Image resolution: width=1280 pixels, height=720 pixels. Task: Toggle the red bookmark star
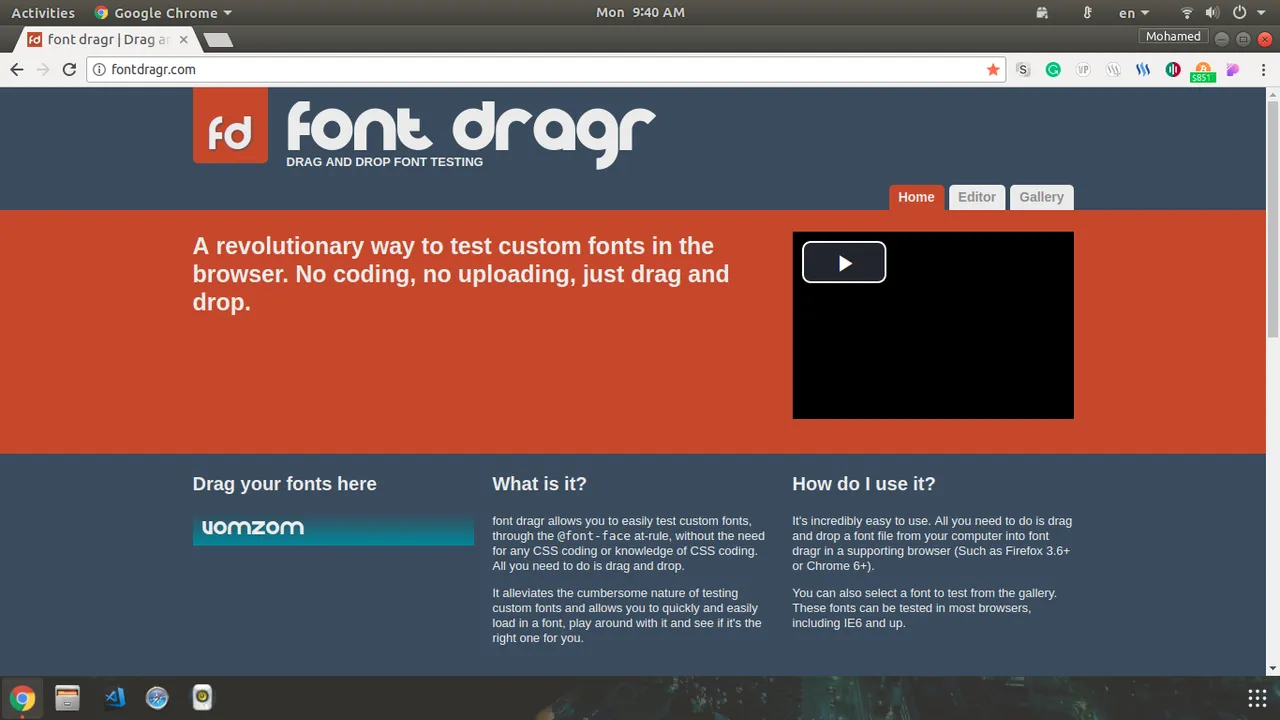pyautogui.click(x=993, y=70)
